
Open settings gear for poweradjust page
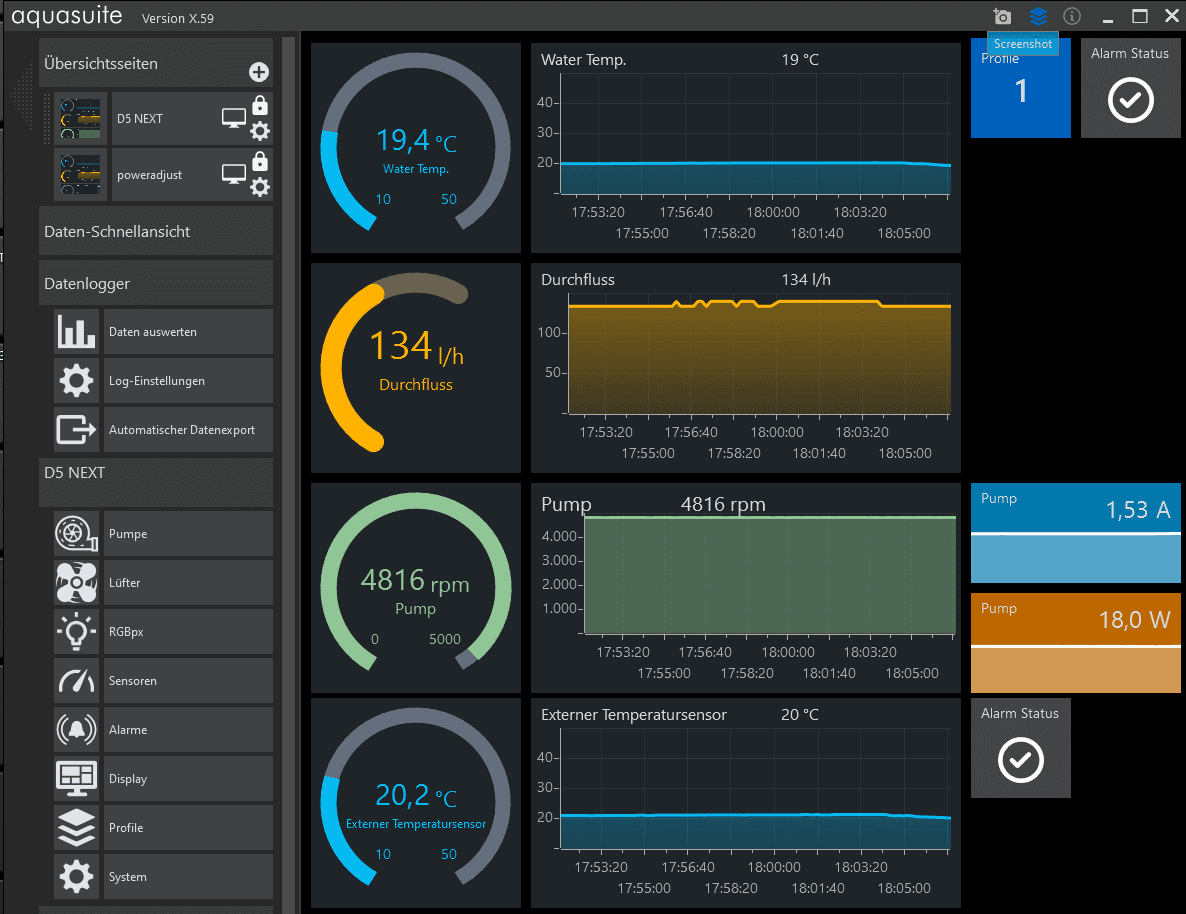[259, 187]
